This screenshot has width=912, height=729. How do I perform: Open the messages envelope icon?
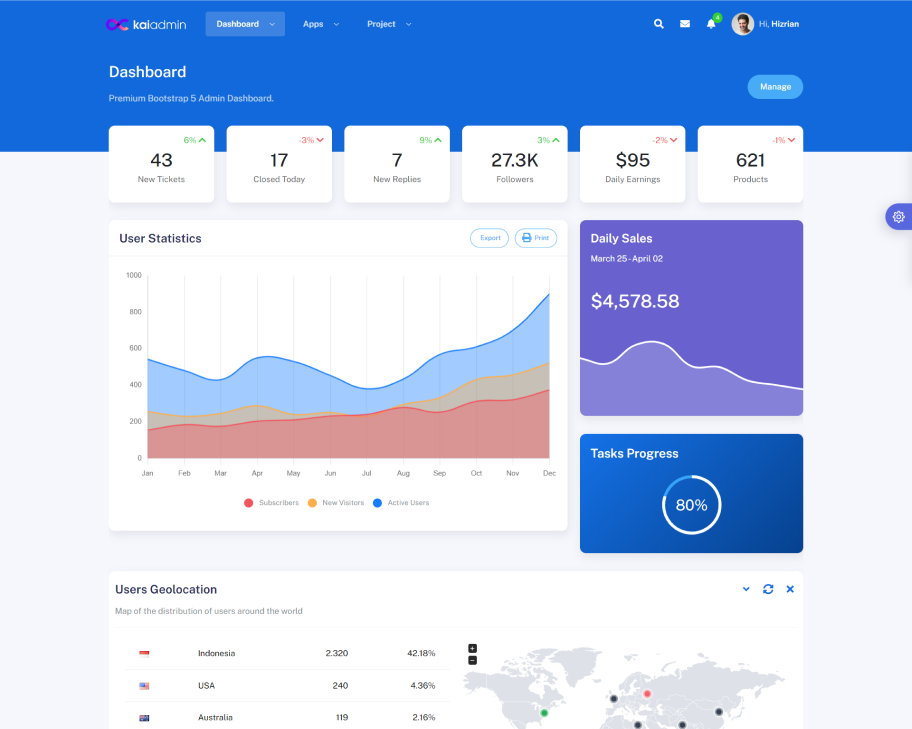[685, 24]
